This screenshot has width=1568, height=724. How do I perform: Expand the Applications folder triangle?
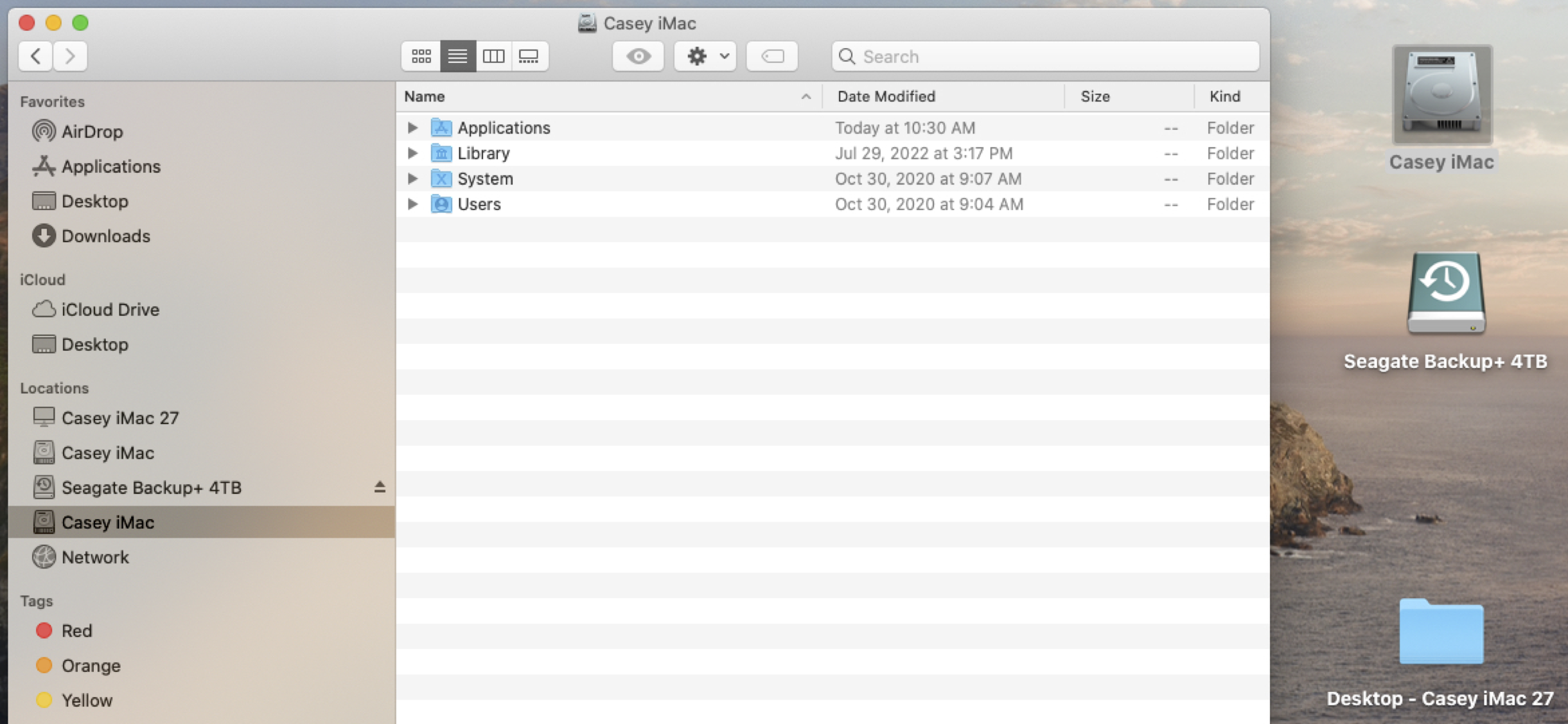tap(412, 128)
